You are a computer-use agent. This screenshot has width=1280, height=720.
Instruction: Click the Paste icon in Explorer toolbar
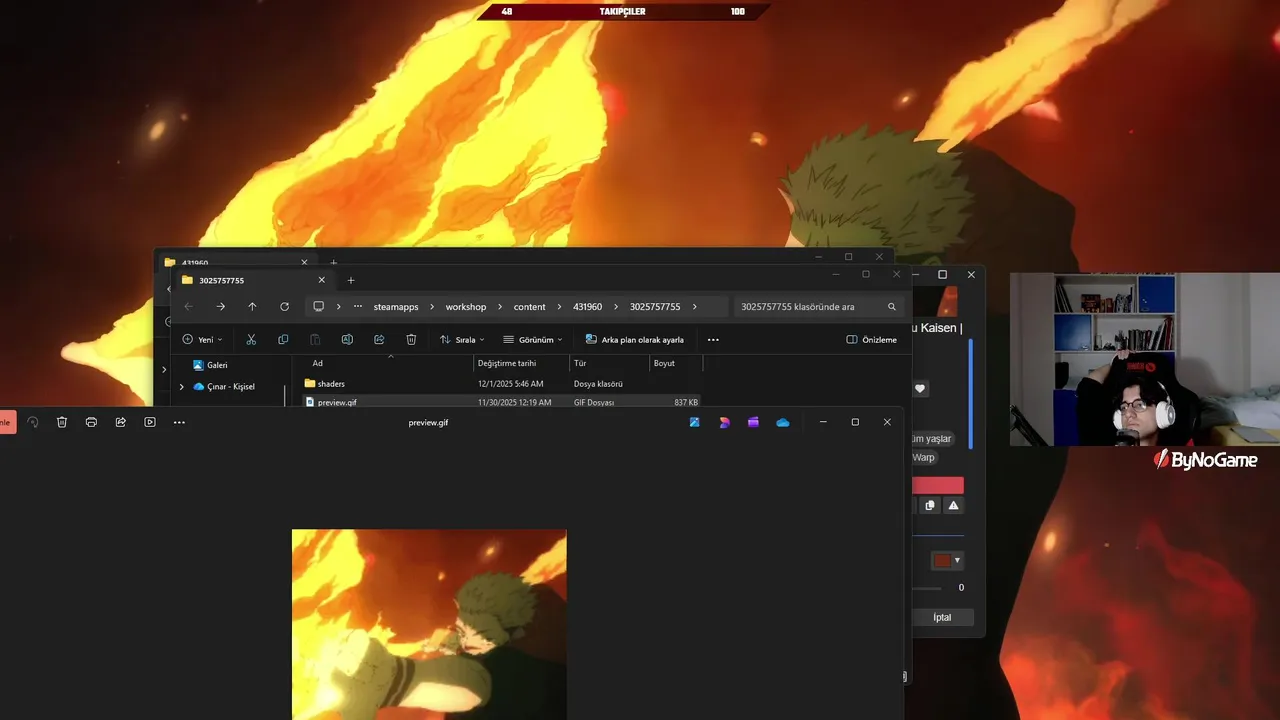pos(315,340)
